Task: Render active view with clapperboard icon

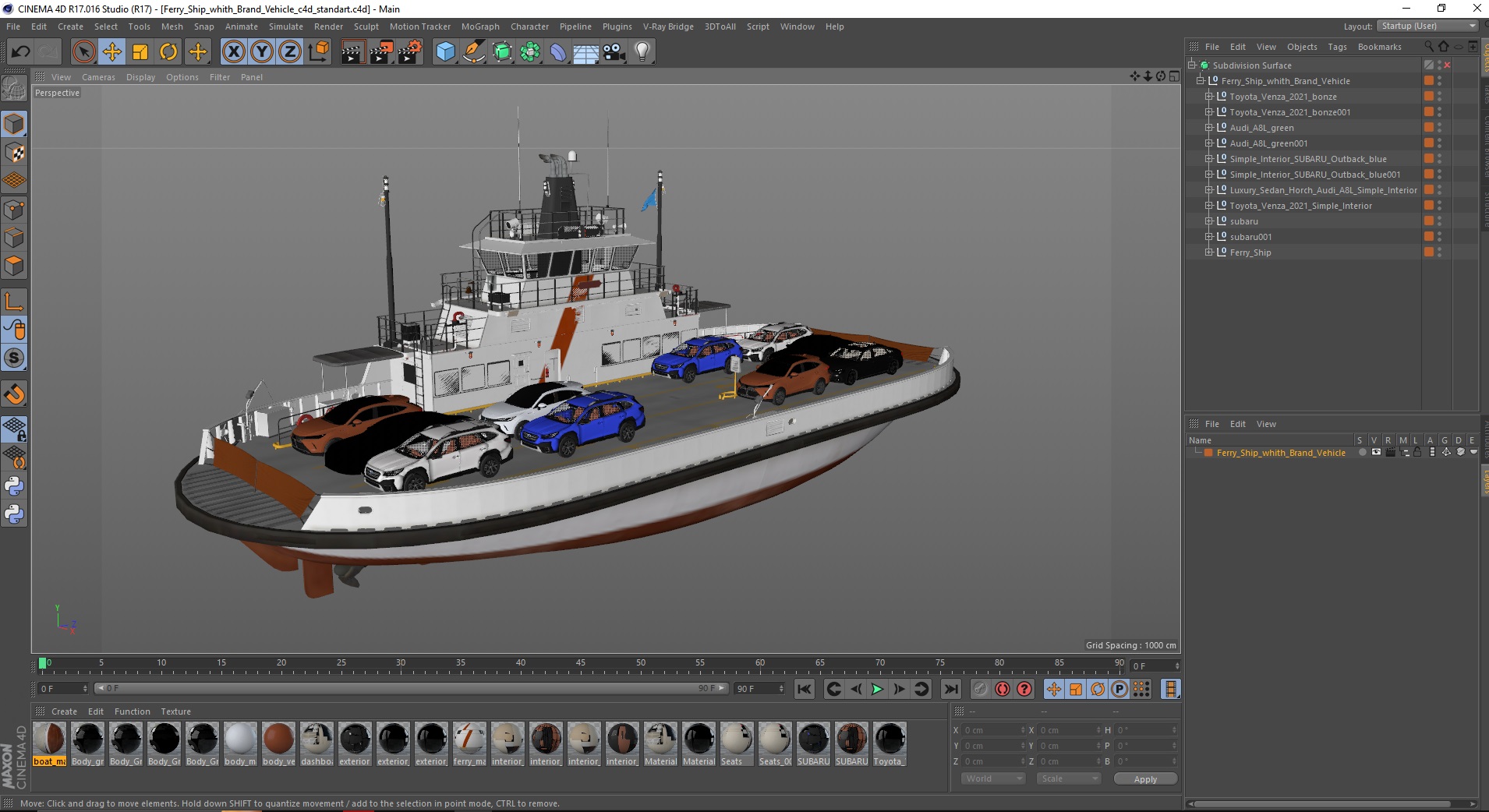Action: click(x=352, y=52)
